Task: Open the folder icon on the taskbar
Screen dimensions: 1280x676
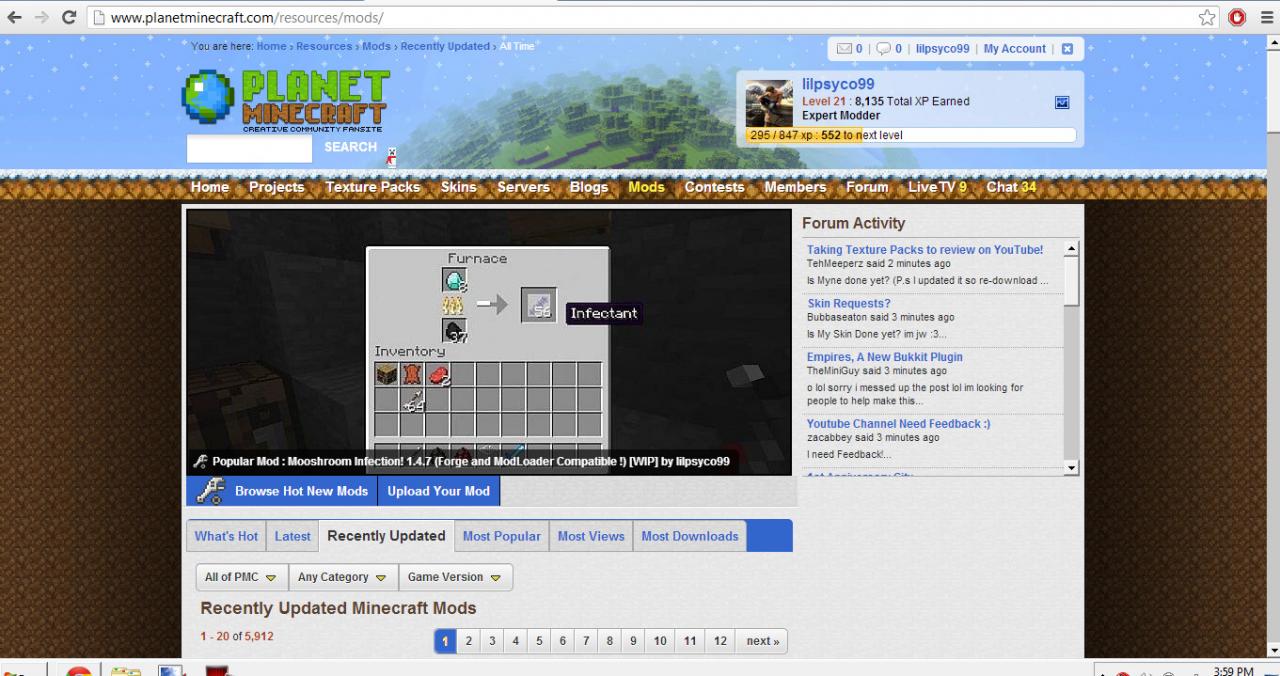Action: pyautogui.click(x=125, y=671)
